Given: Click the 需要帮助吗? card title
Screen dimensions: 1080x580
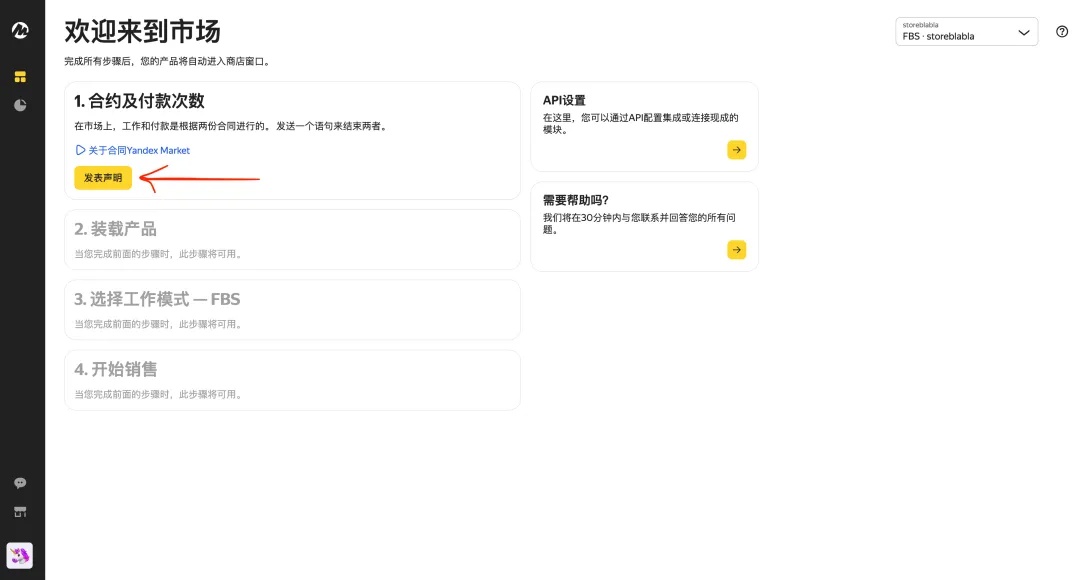Looking at the screenshot, I should click(576, 200).
